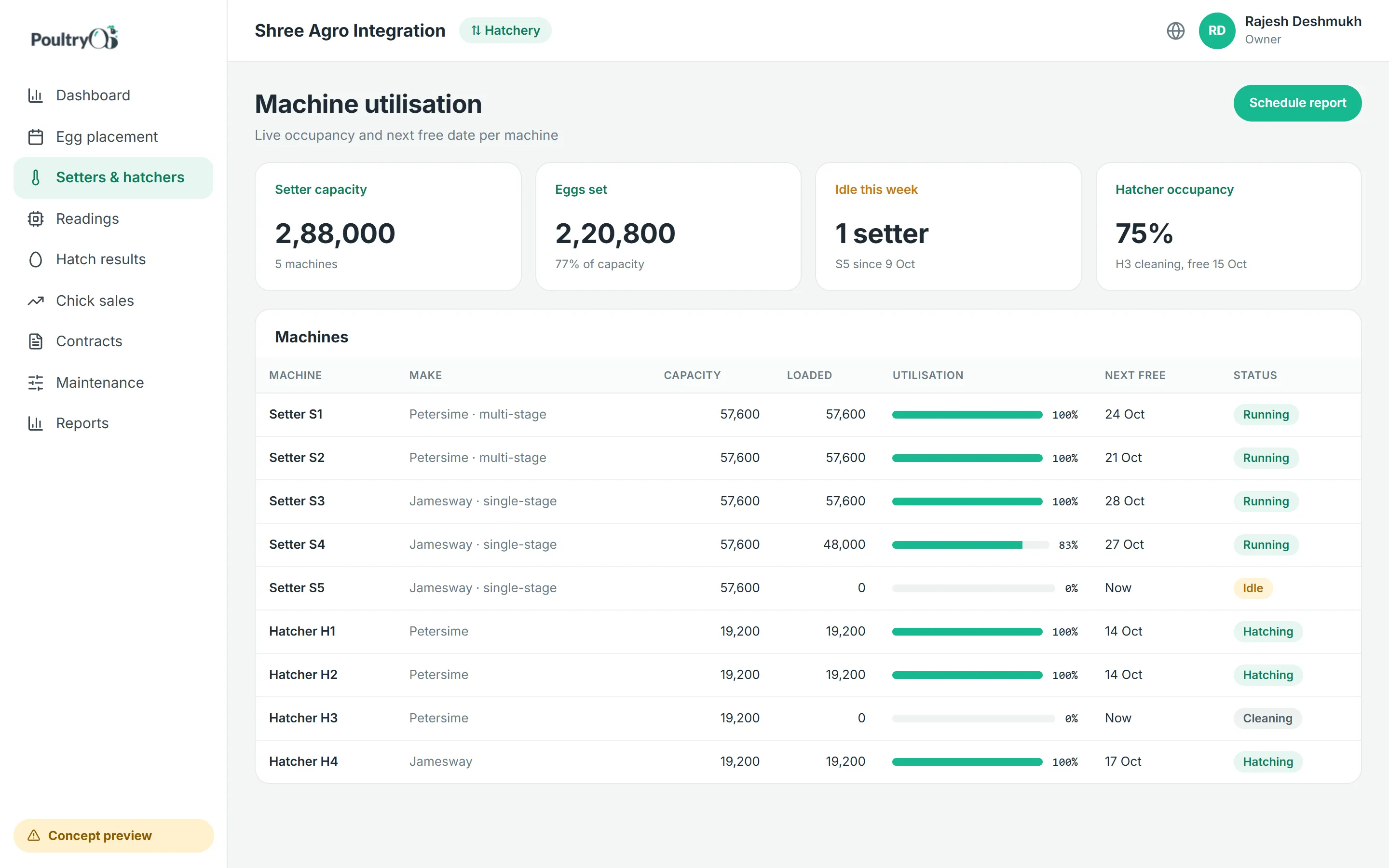Switch module using the Hatchery selector

pos(505,30)
